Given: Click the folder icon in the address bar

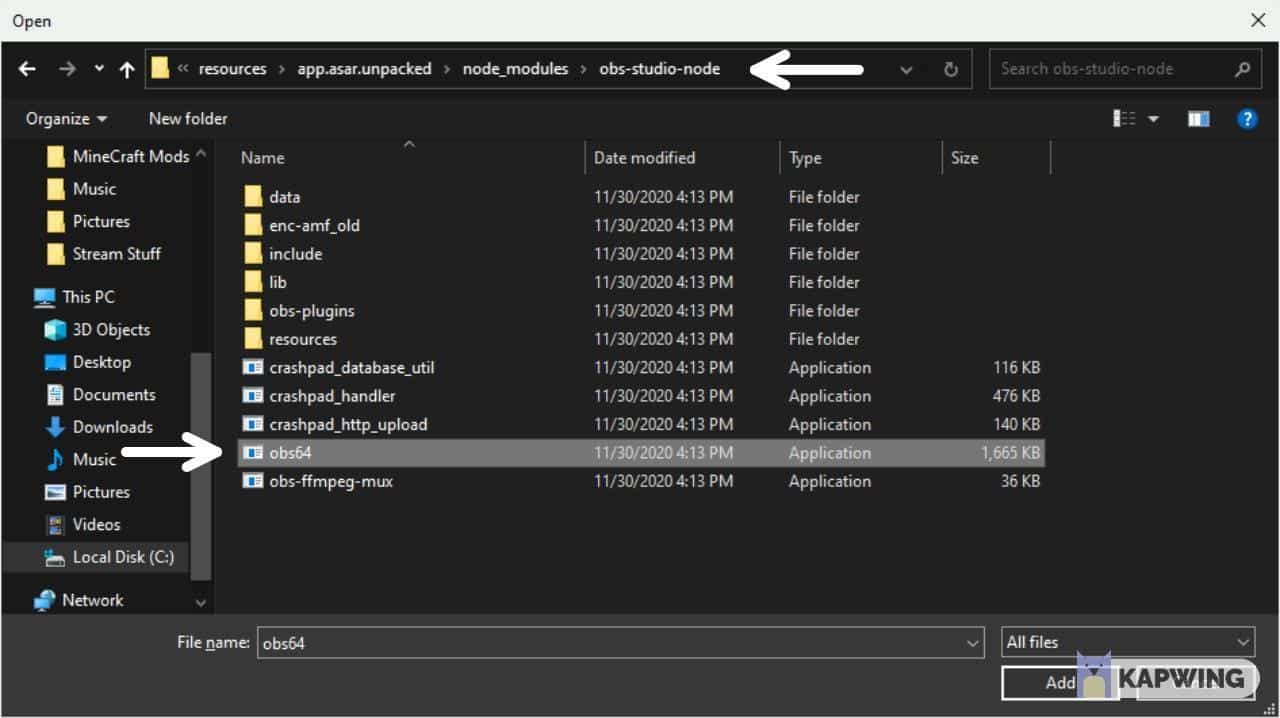Looking at the screenshot, I should 160,69.
